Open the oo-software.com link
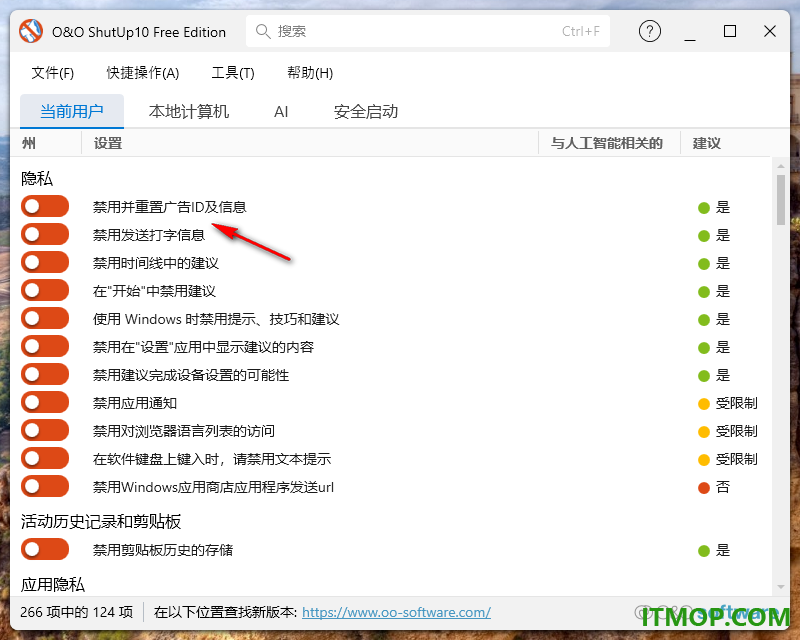The height and width of the screenshot is (640, 800). (396, 612)
